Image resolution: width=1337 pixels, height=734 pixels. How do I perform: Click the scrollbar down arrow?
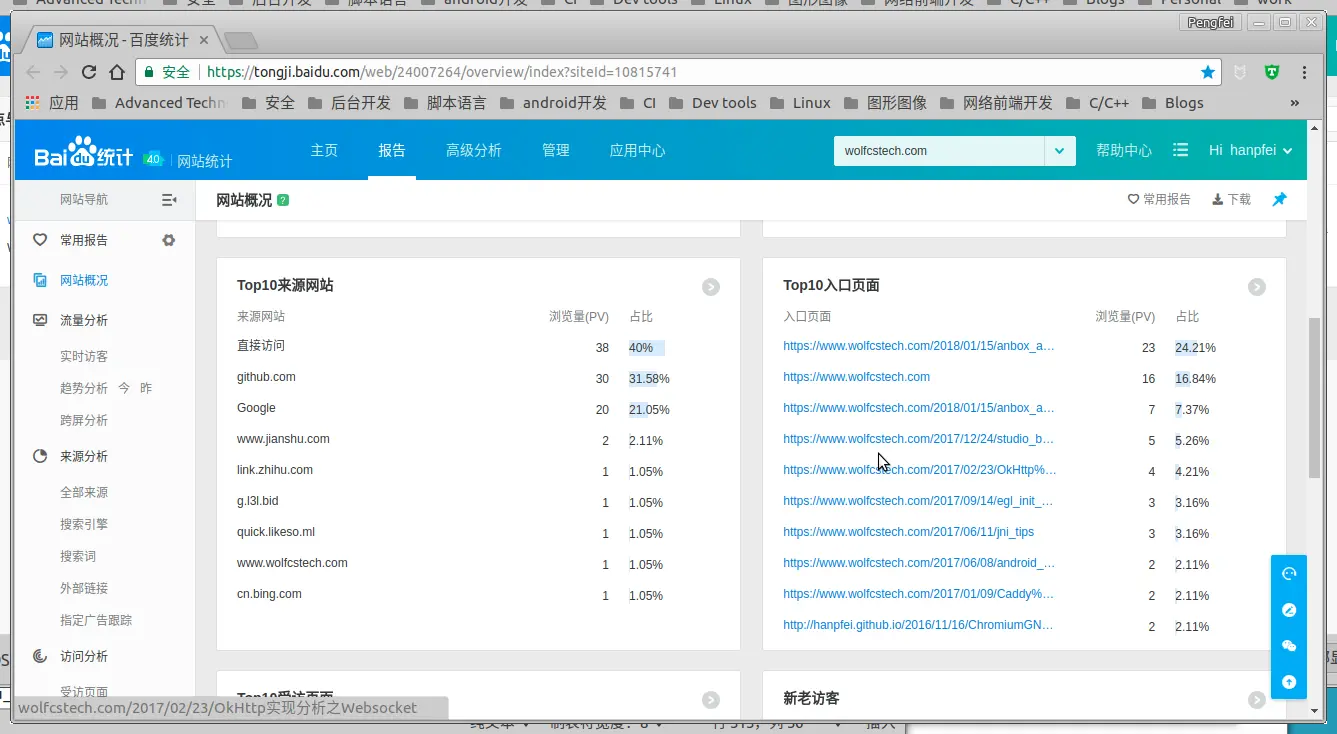pyautogui.click(x=1315, y=711)
